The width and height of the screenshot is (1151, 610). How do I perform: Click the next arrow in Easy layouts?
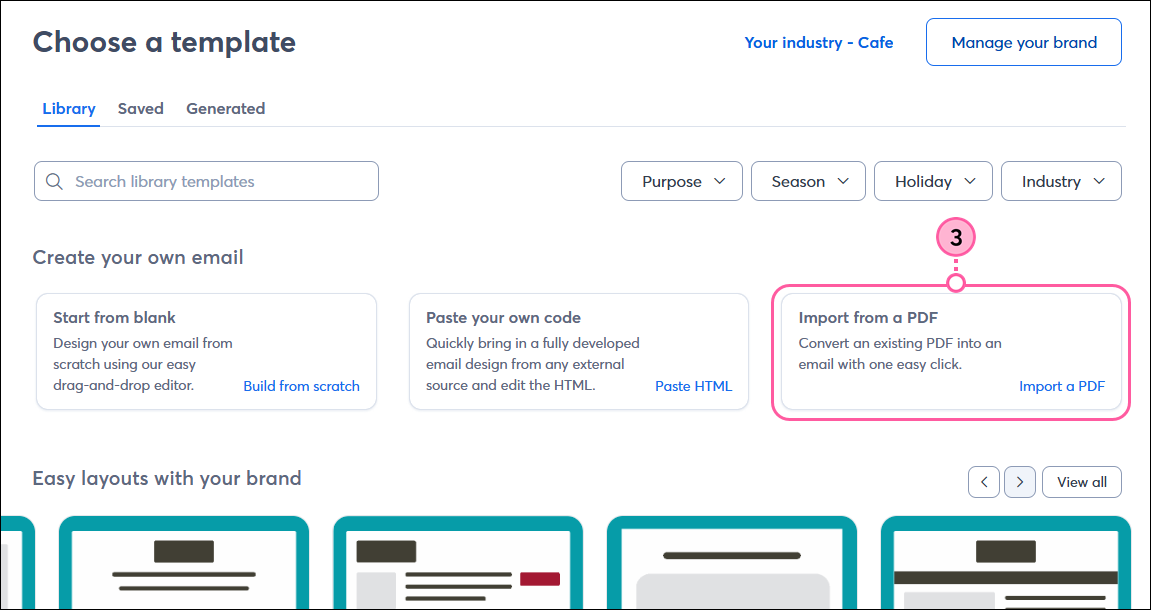click(x=1019, y=482)
